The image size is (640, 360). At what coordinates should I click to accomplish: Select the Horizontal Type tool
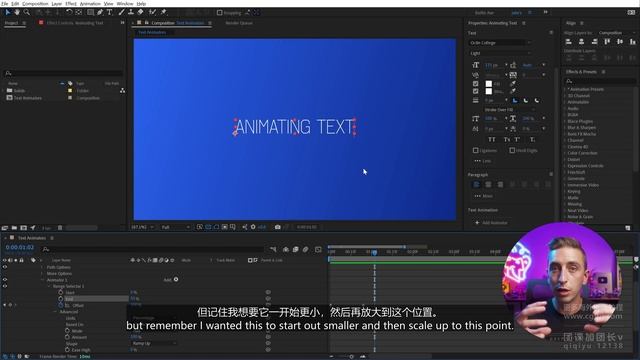pos(109,13)
